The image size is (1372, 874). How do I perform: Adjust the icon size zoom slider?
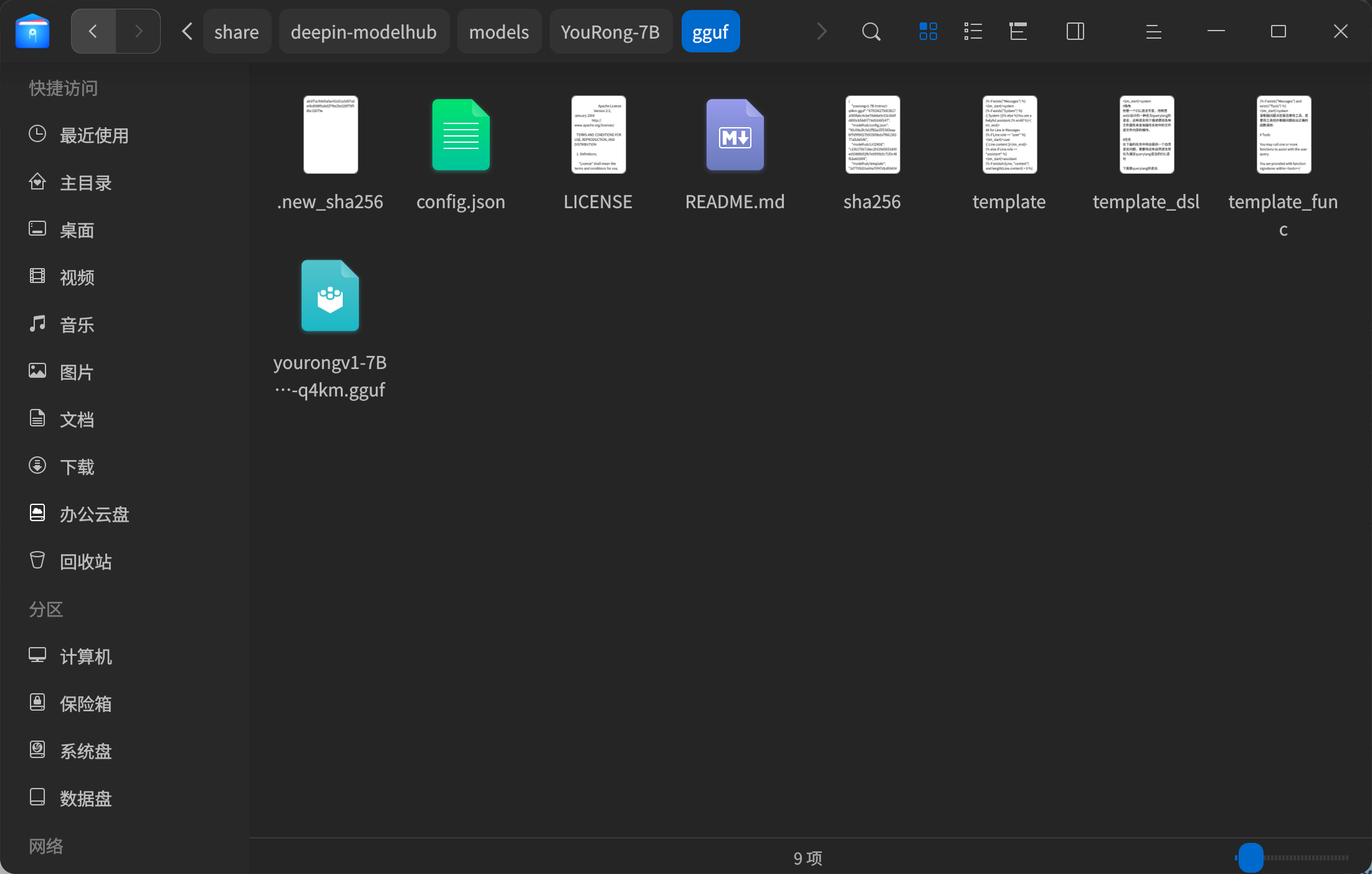(x=1251, y=858)
